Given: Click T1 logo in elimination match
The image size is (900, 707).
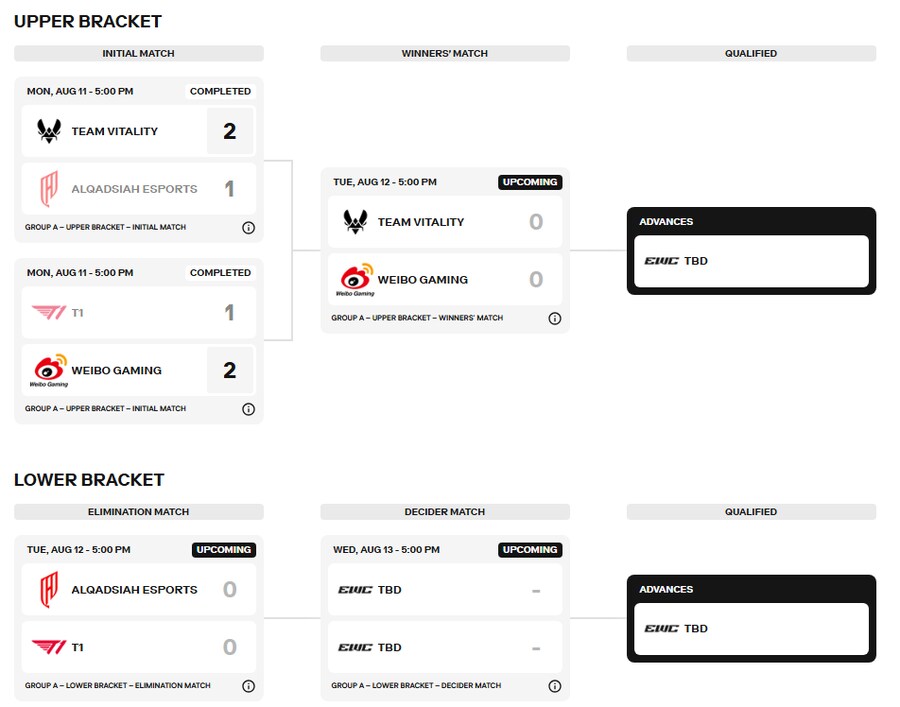Looking at the screenshot, I should point(49,647).
